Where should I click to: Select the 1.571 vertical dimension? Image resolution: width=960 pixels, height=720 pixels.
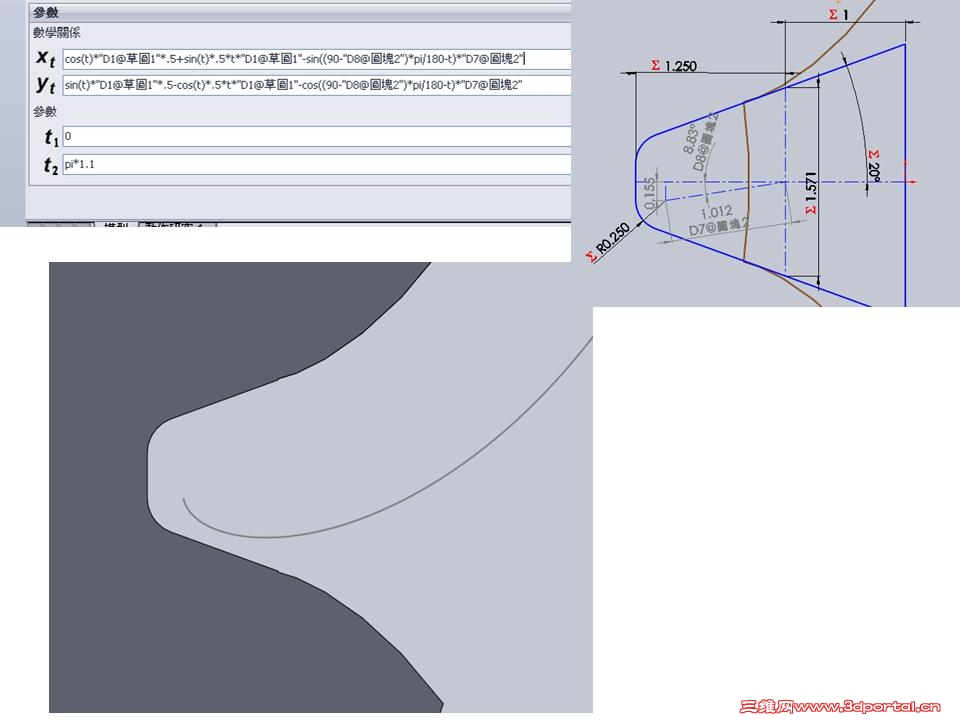click(811, 193)
